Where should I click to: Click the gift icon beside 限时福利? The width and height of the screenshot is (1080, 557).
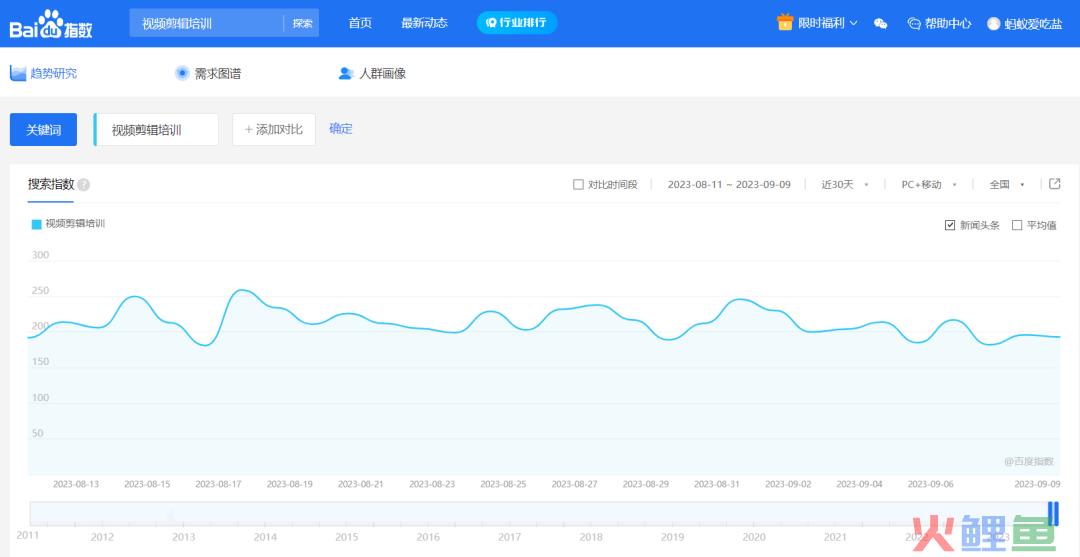[785, 23]
